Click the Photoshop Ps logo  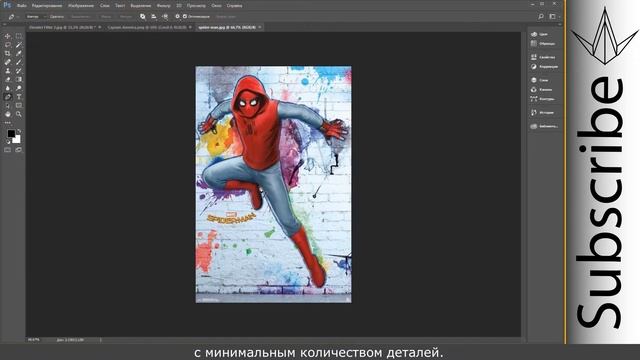[x=7, y=5]
